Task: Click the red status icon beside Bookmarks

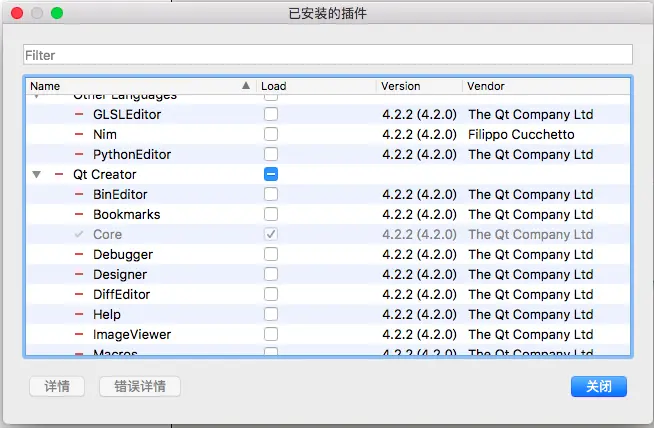Action: 79,214
